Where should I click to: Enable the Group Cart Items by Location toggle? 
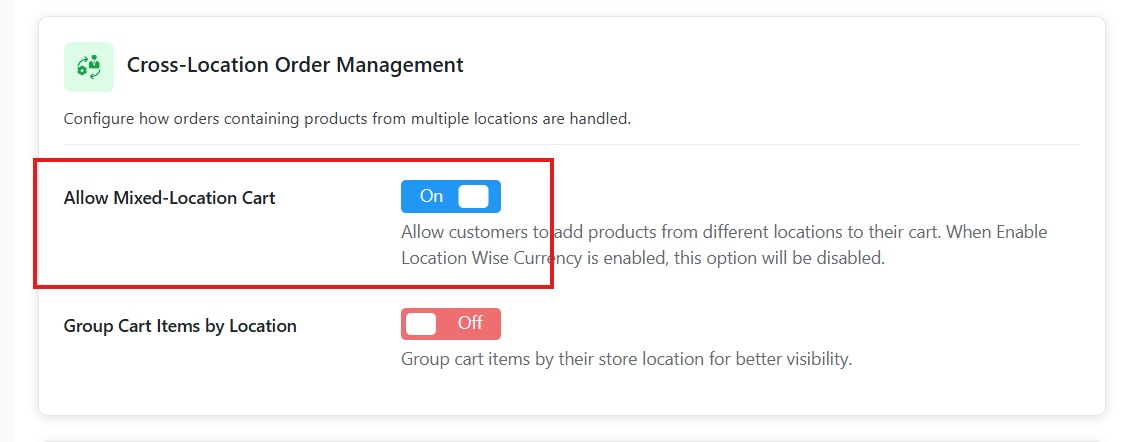point(450,324)
